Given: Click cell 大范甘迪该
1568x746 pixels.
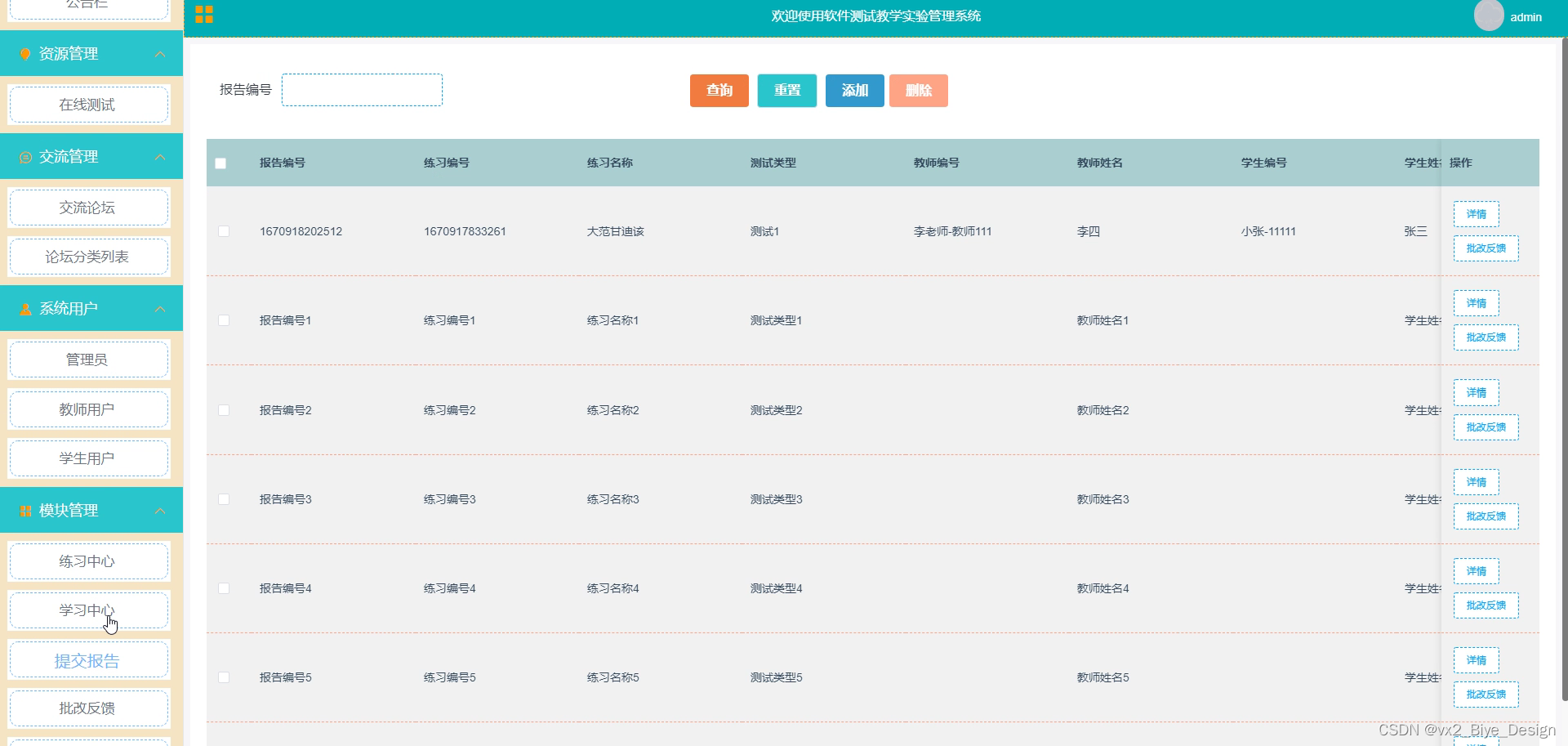Looking at the screenshot, I should [x=616, y=231].
